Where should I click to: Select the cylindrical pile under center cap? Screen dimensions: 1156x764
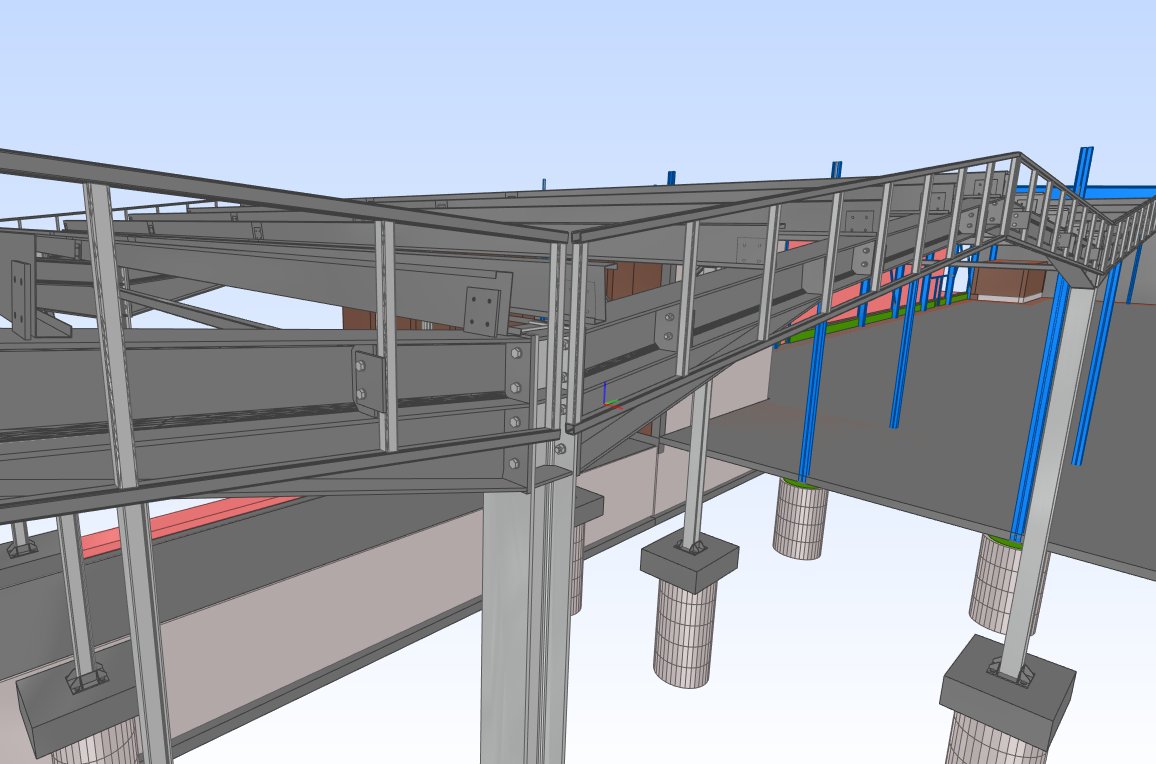pos(685,635)
